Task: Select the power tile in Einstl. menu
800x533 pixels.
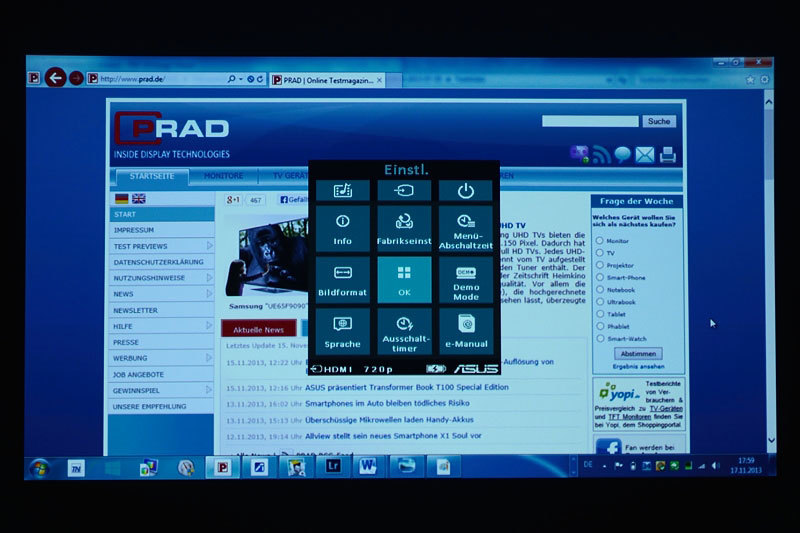Action: point(466,191)
